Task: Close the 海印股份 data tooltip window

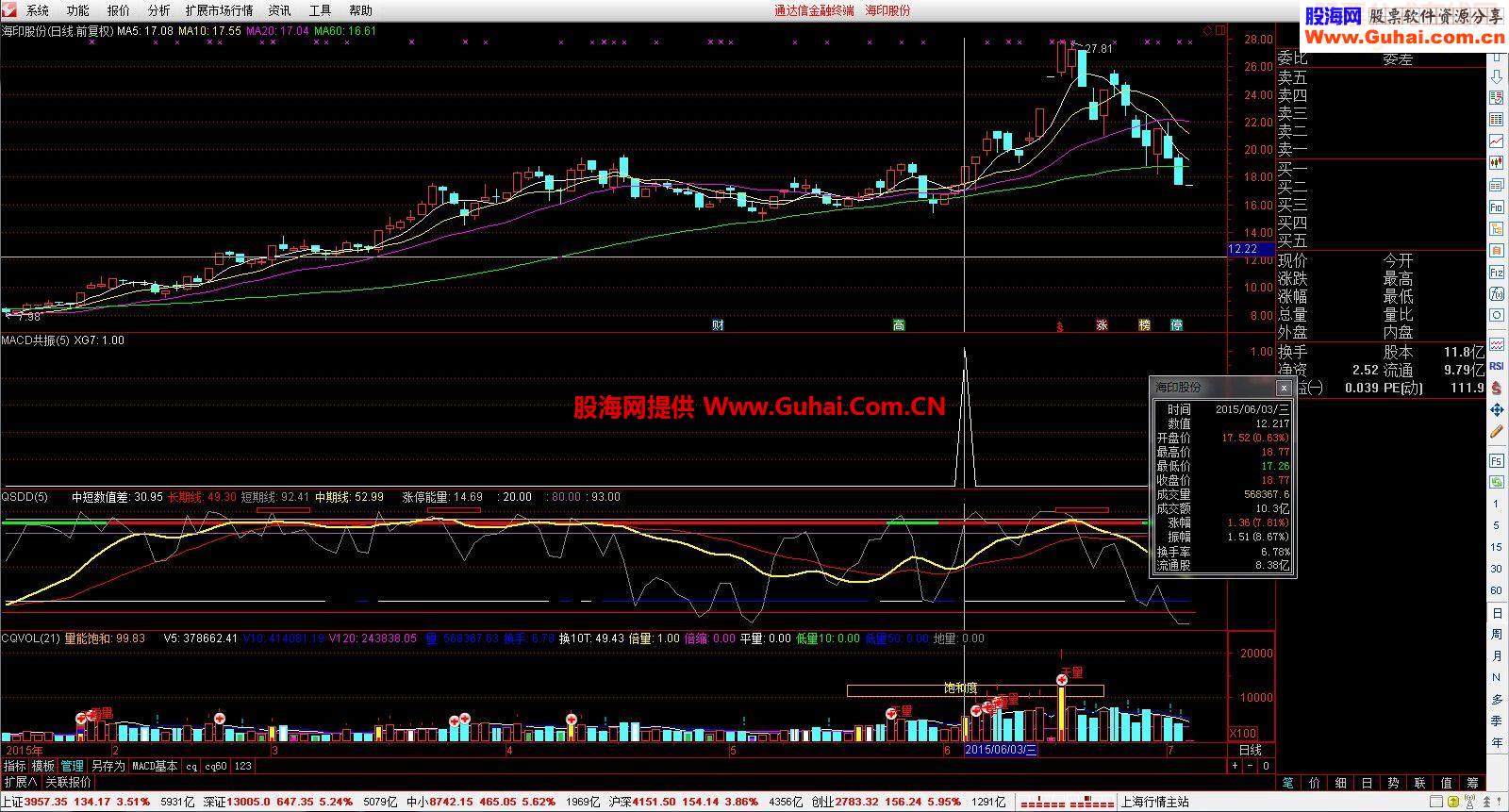Action: pos(1284,388)
